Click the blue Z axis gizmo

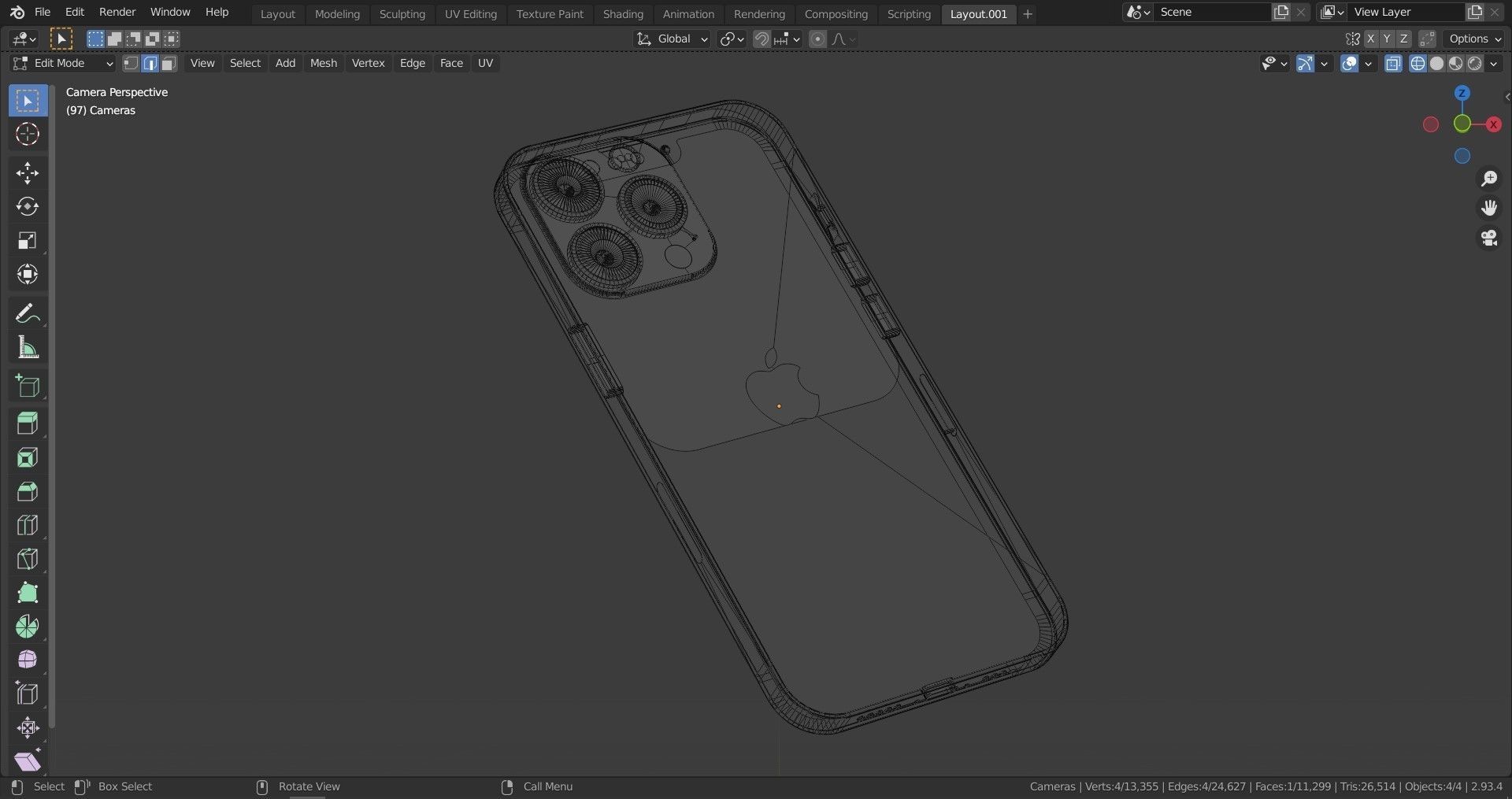(x=1462, y=93)
